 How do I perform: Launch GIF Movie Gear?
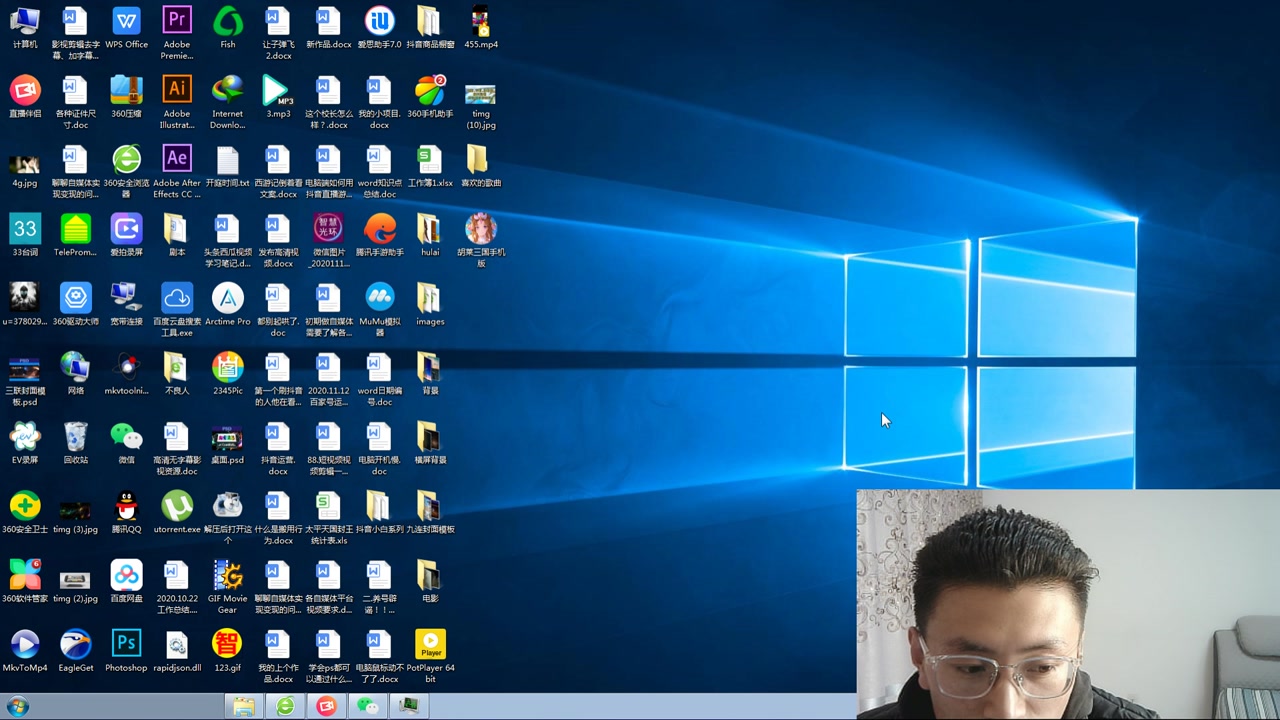coord(228,586)
